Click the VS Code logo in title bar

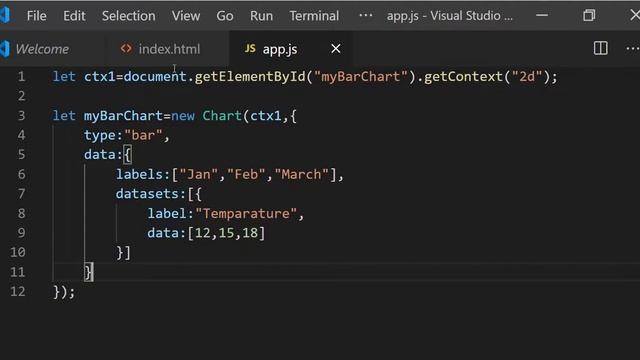(x=5, y=16)
